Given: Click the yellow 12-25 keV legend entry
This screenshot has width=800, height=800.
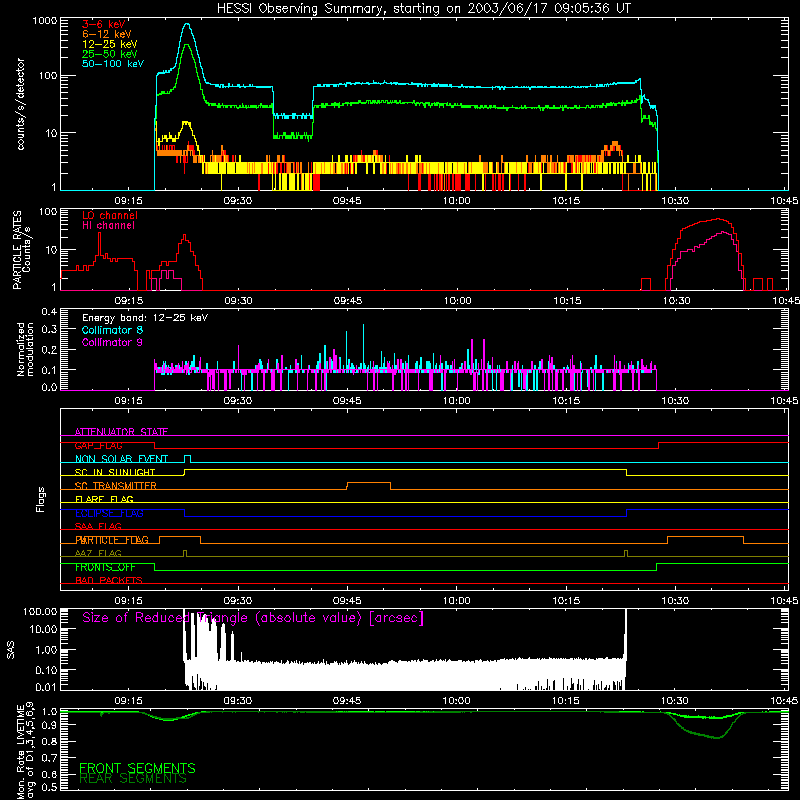Looking at the screenshot, I should click(110, 44).
